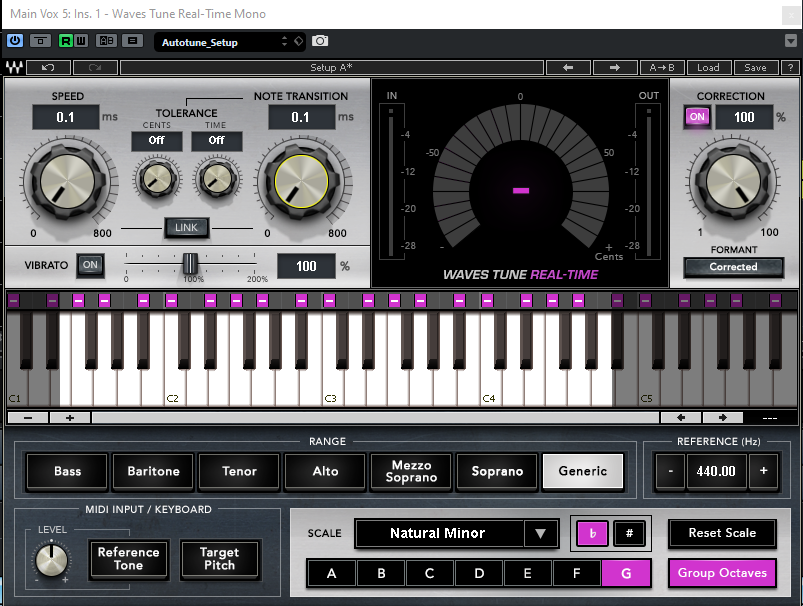This screenshot has width=803, height=606.
Task: Zoom in the keyboard with plus button
Action: tap(70, 418)
